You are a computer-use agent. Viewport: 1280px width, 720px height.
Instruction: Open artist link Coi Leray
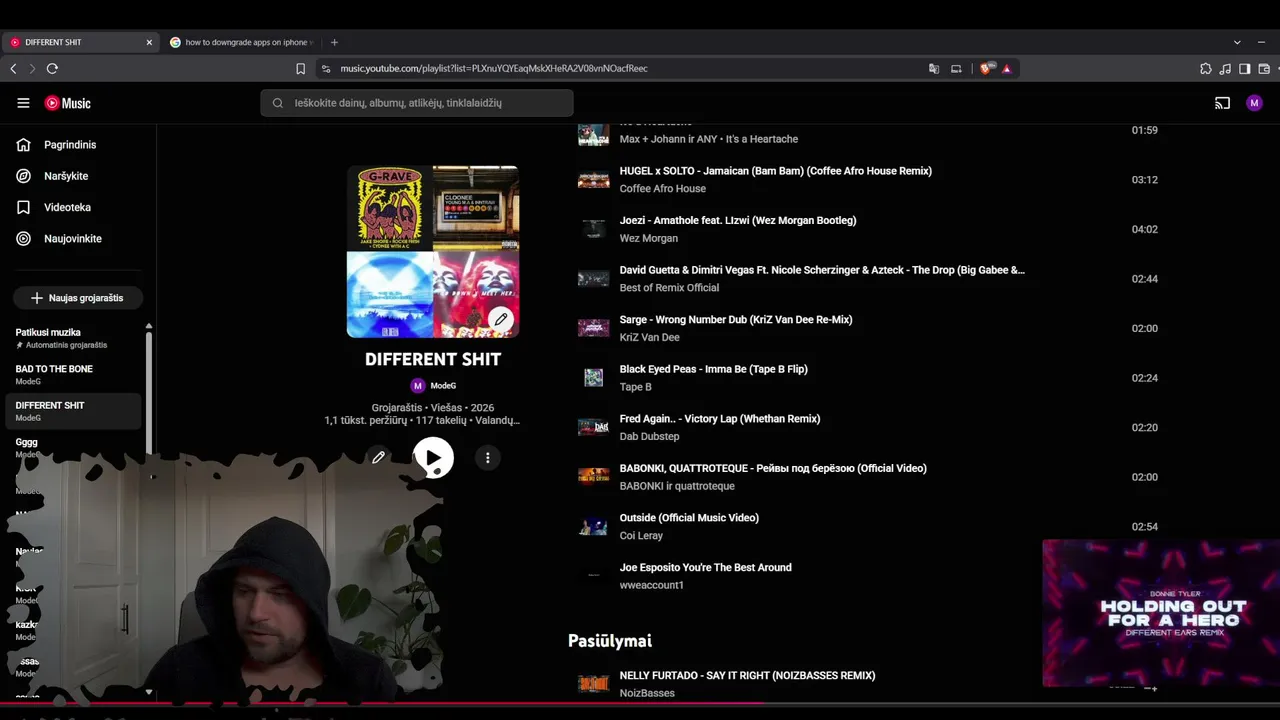coord(642,535)
